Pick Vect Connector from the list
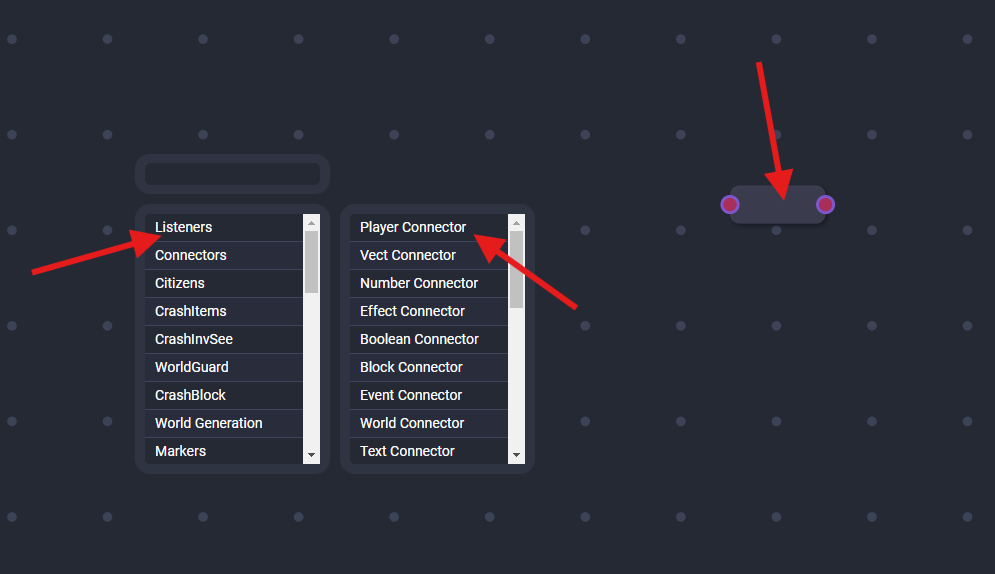Image resolution: width=995 pixels, height=574 pixels. coord(428,255)
